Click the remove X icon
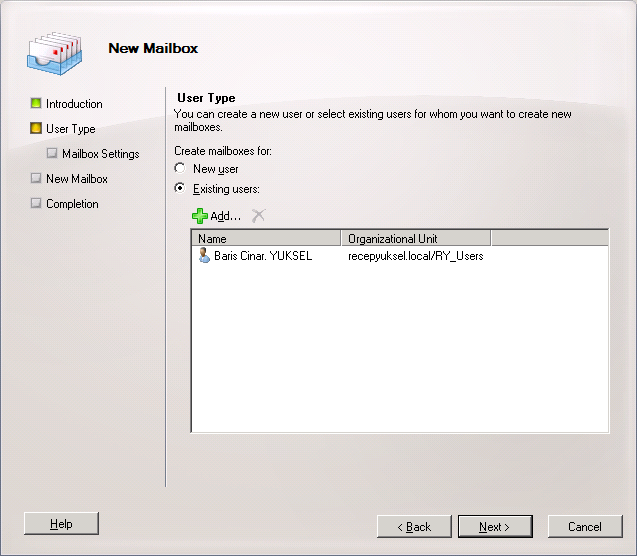 click(x=258, y=216)
